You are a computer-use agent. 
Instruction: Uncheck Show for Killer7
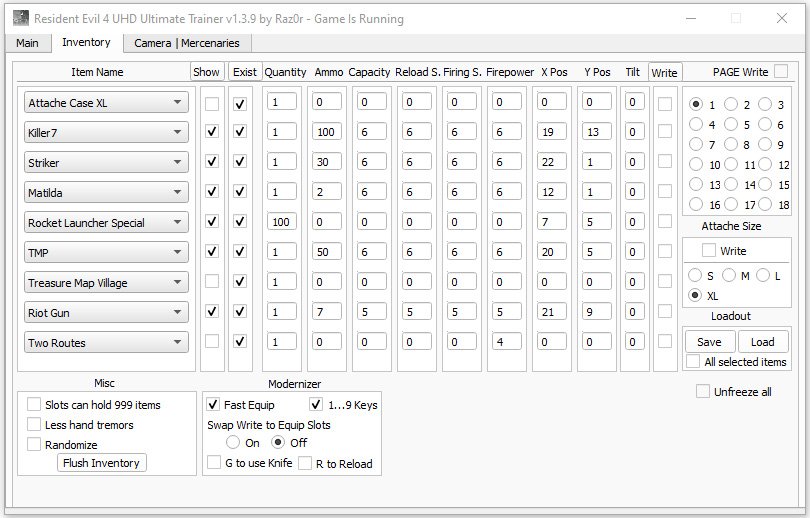212,131
